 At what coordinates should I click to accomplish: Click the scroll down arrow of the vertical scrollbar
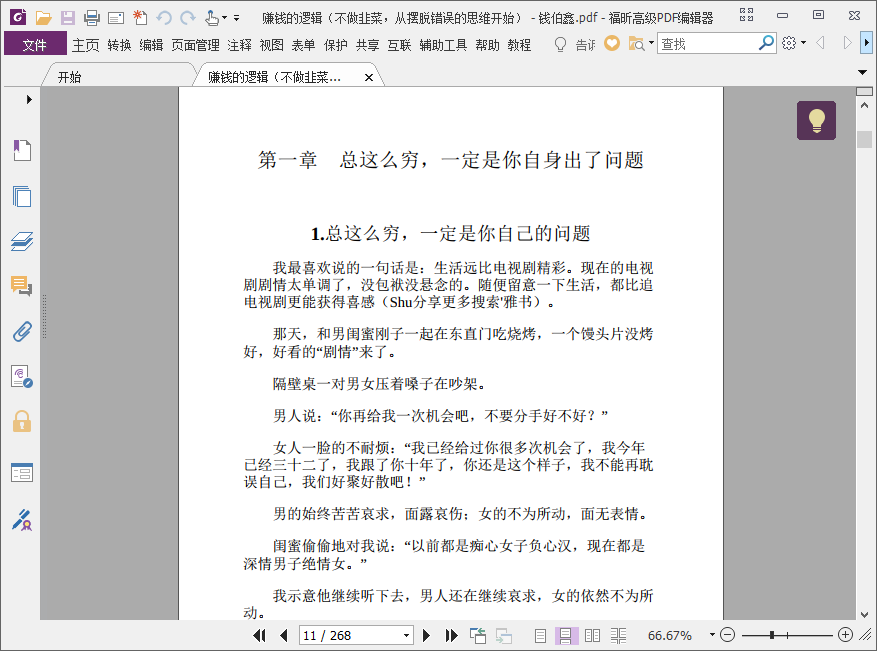pos(864,614)
